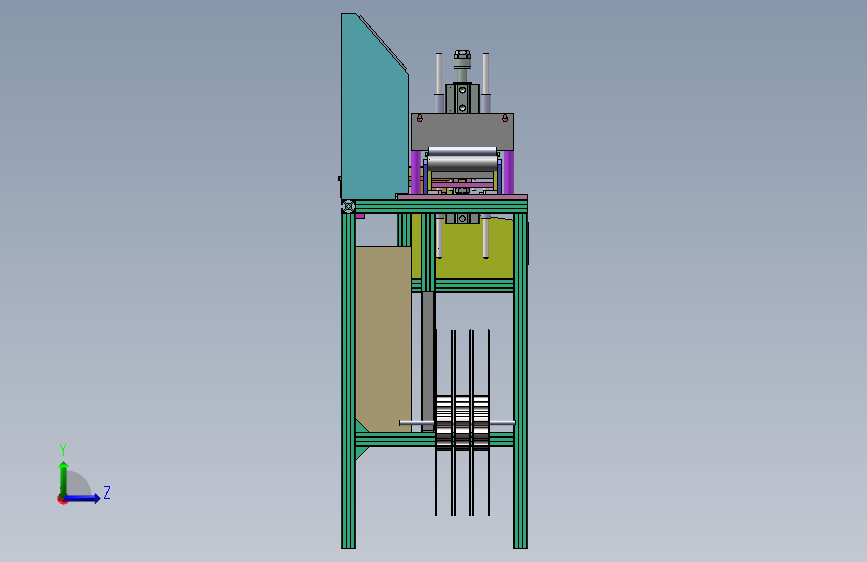Select the left purple support column
The width and height of the screenshot is (867, 562).
tap(415, 172)
